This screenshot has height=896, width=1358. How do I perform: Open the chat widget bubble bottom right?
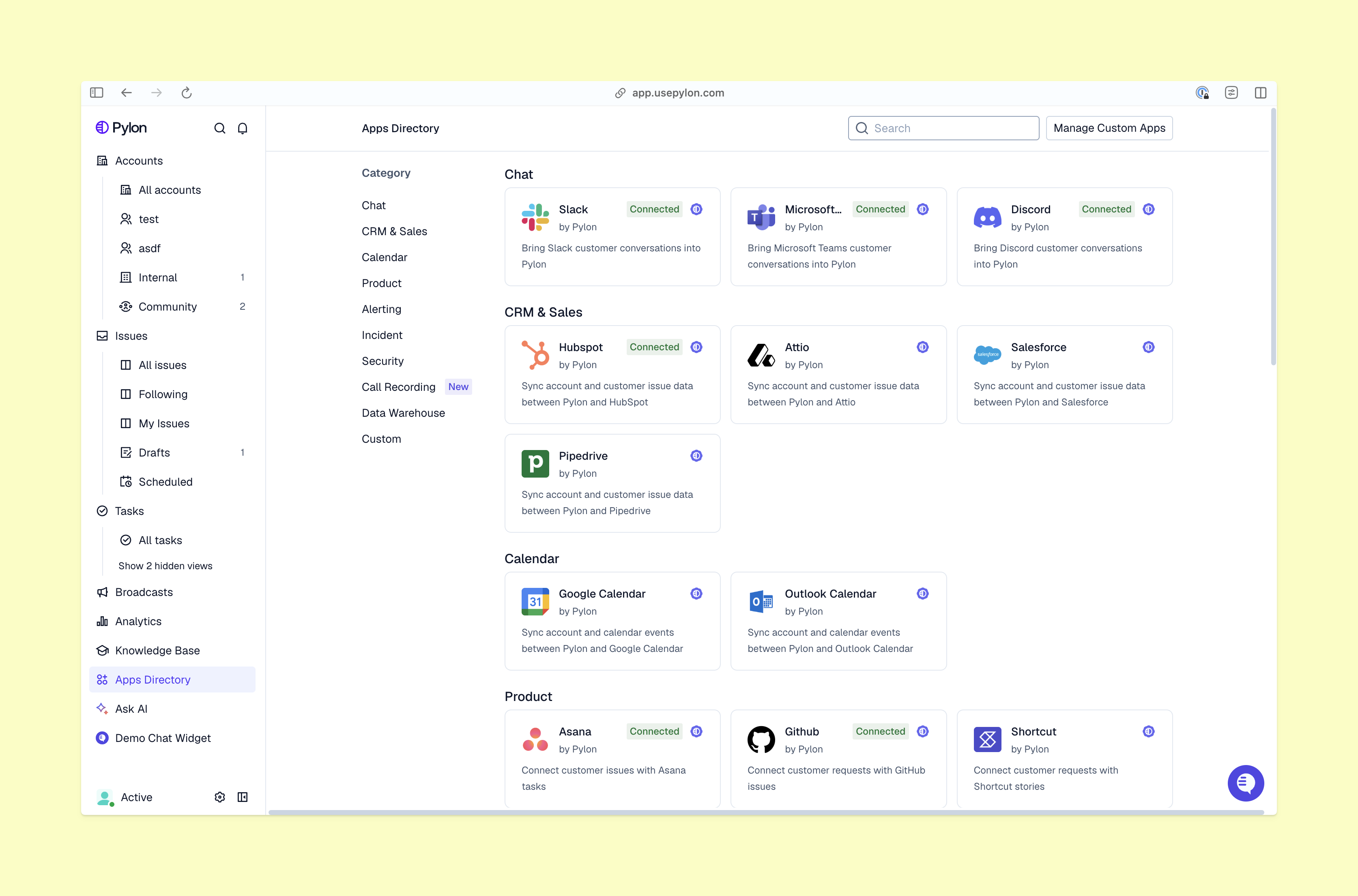[1246, 783]
